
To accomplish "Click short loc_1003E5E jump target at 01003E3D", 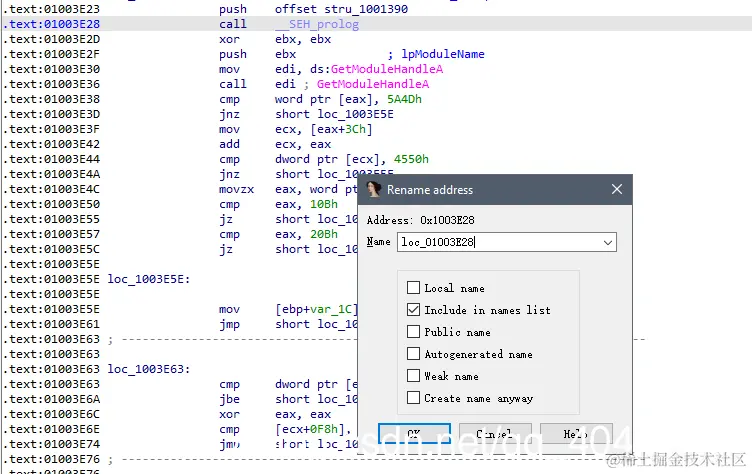I will 334,114.
